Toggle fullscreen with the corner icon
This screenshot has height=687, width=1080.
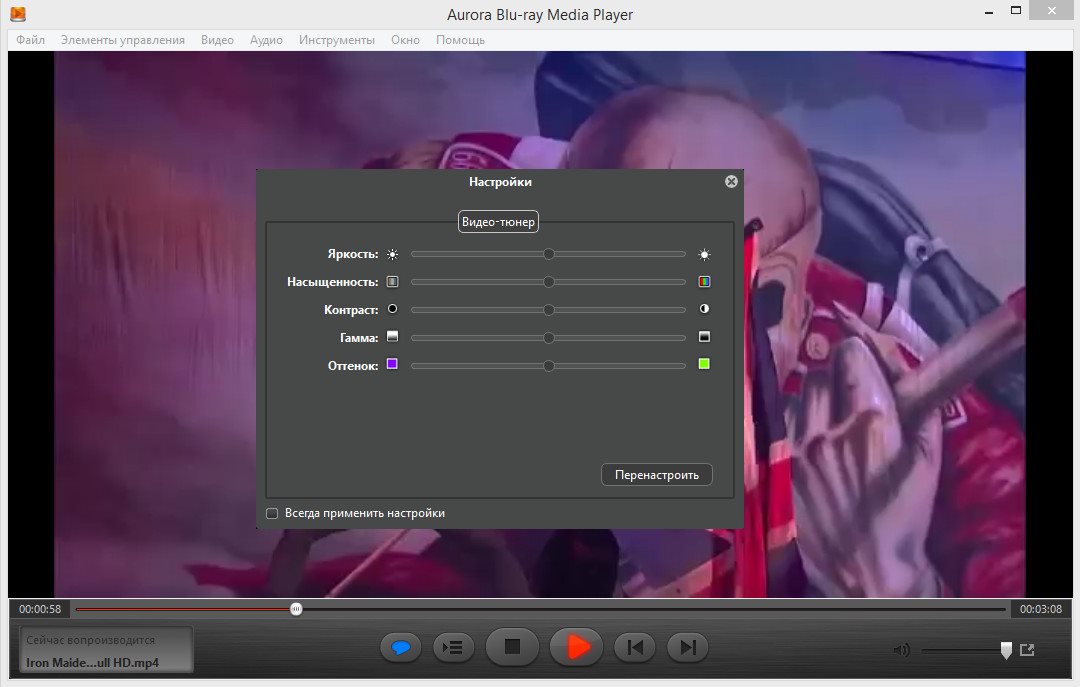[x=1027, y=650]
